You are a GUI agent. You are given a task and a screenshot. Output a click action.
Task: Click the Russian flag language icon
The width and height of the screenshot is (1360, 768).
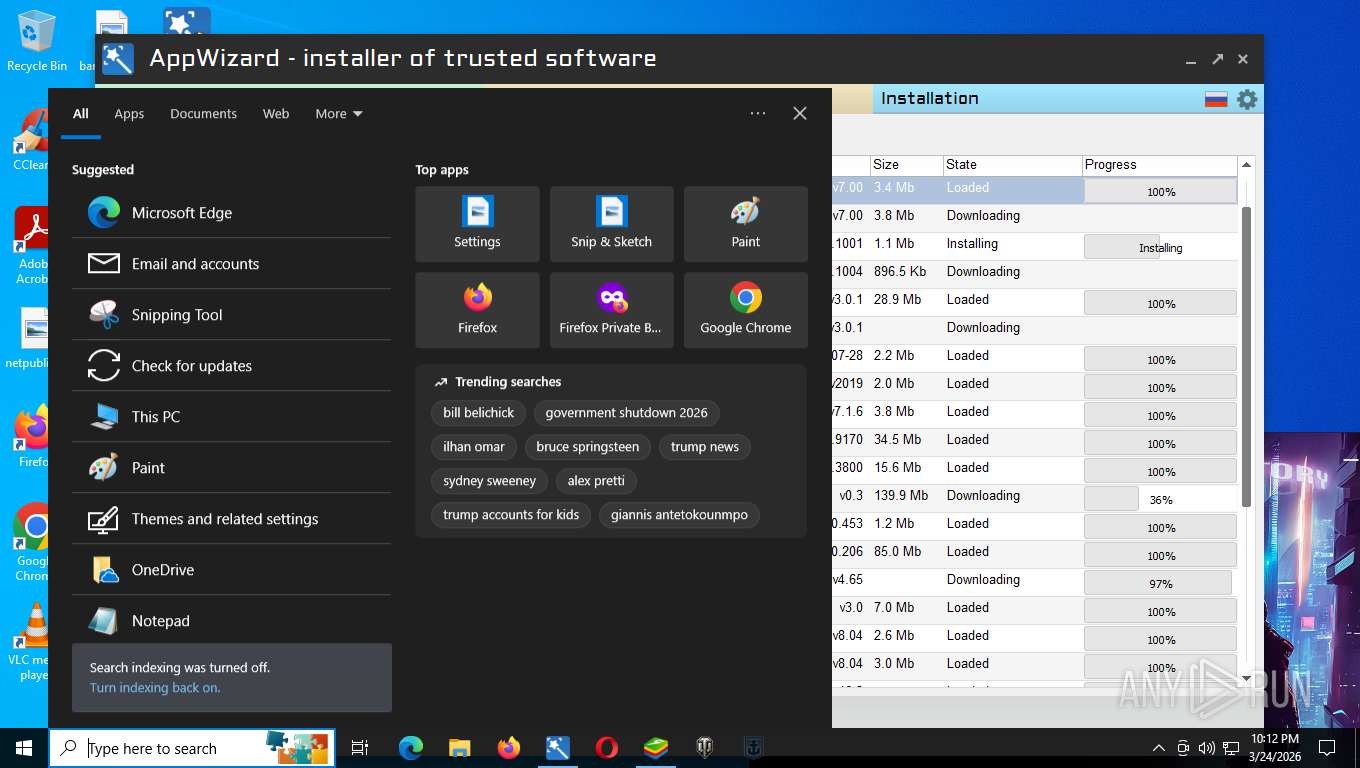[x=1216, y=99]
